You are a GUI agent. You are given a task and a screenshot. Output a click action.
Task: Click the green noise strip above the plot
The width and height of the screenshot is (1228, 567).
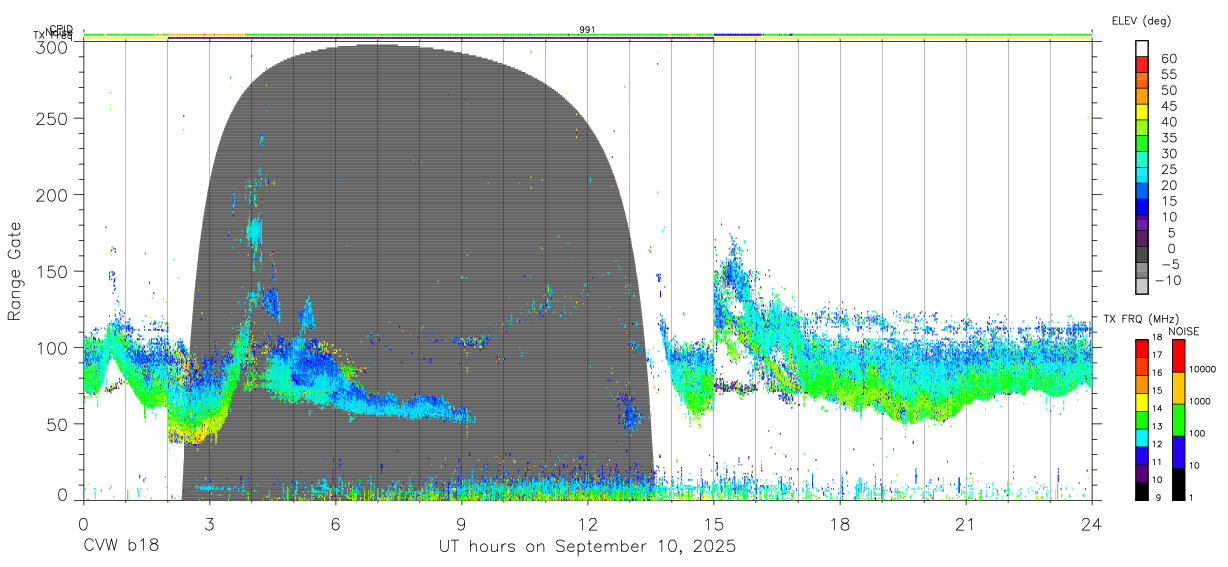(x=587, y=34)
